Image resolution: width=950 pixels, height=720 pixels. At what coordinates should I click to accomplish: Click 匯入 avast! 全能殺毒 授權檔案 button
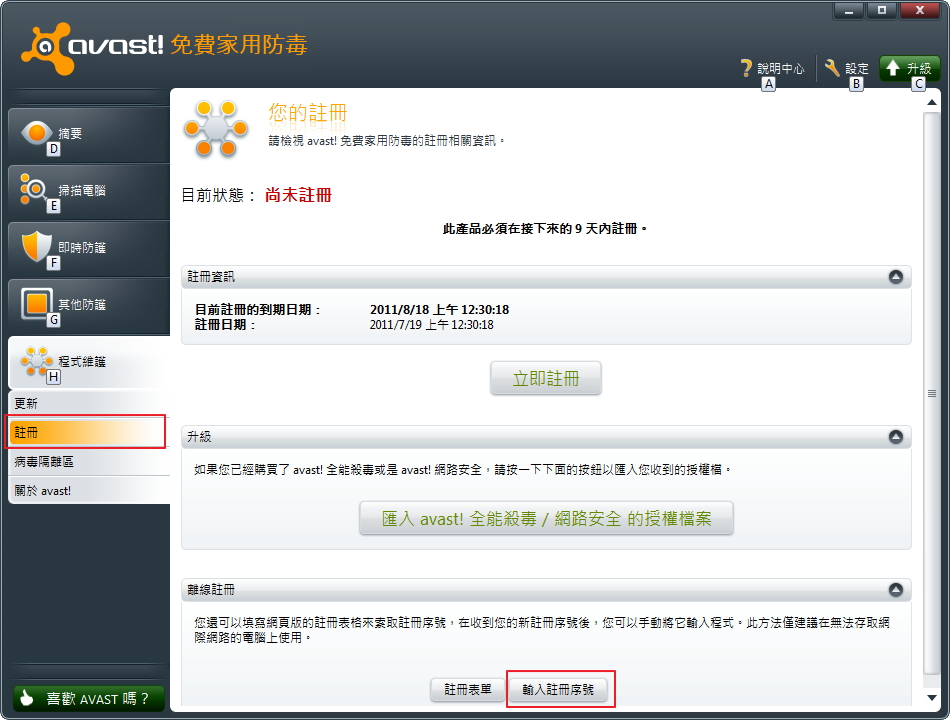546,518
